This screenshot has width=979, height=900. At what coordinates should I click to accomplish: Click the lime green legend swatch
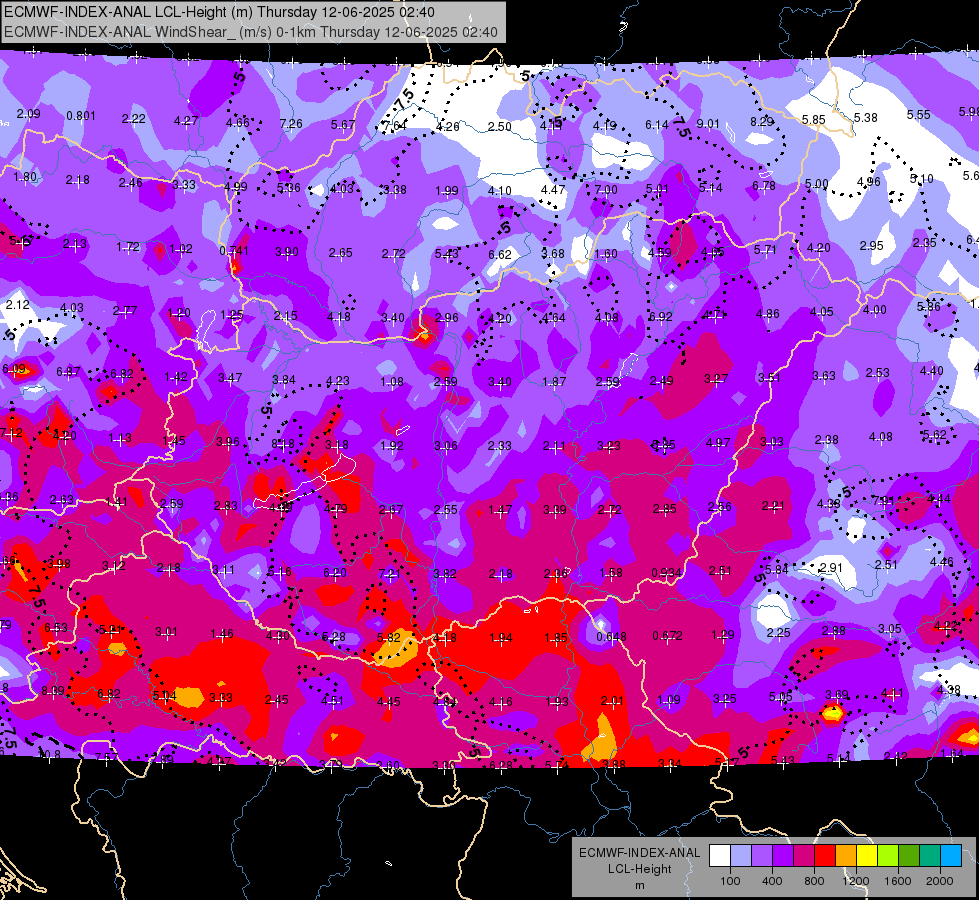click(888, 855)
